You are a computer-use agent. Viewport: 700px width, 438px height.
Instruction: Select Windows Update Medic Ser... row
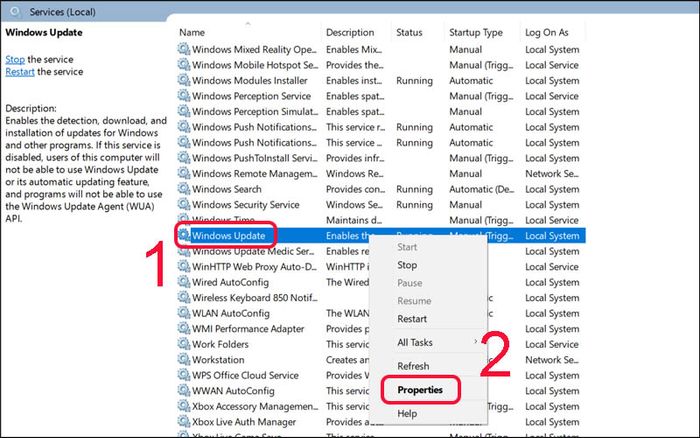(253, 251)
